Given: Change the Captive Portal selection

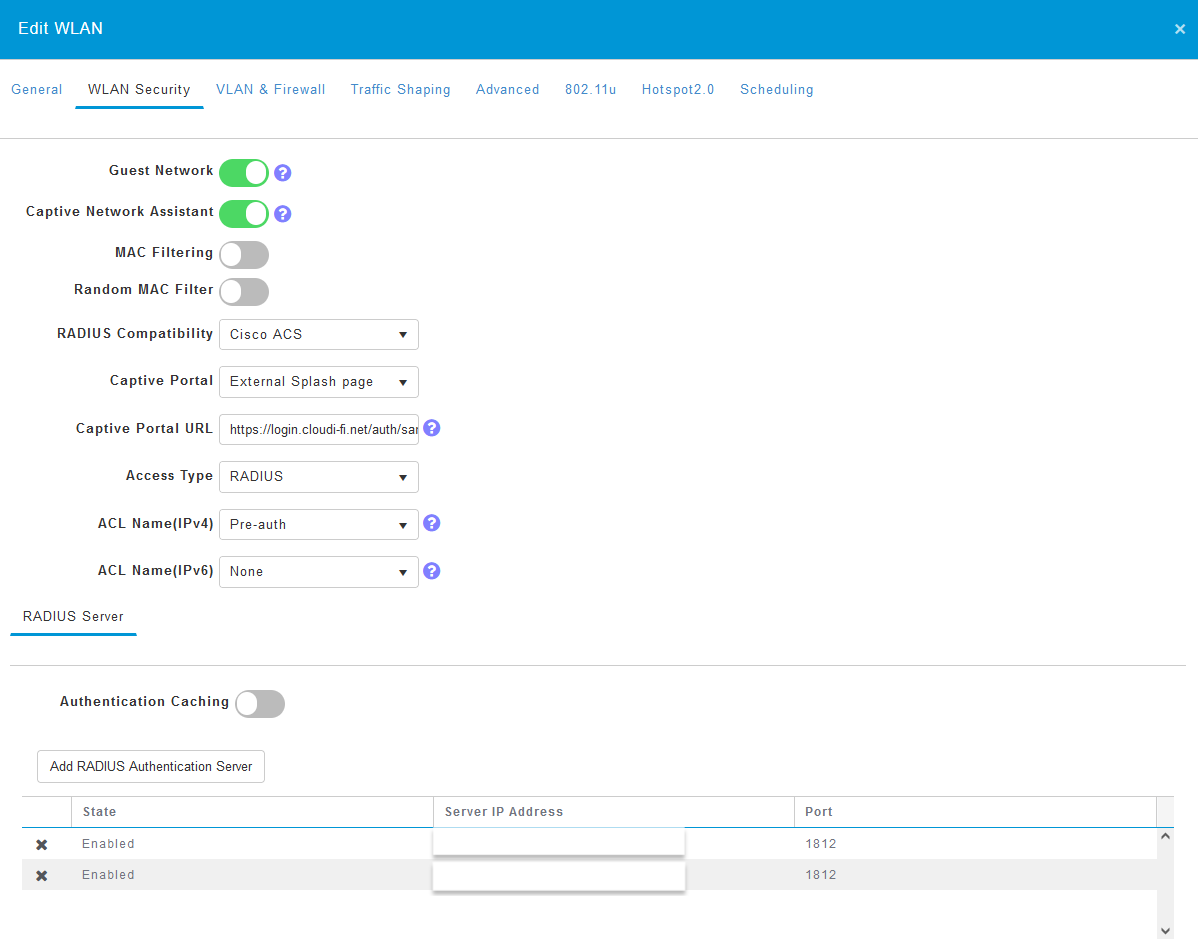Looking at the screenshot, I should 318,382.
